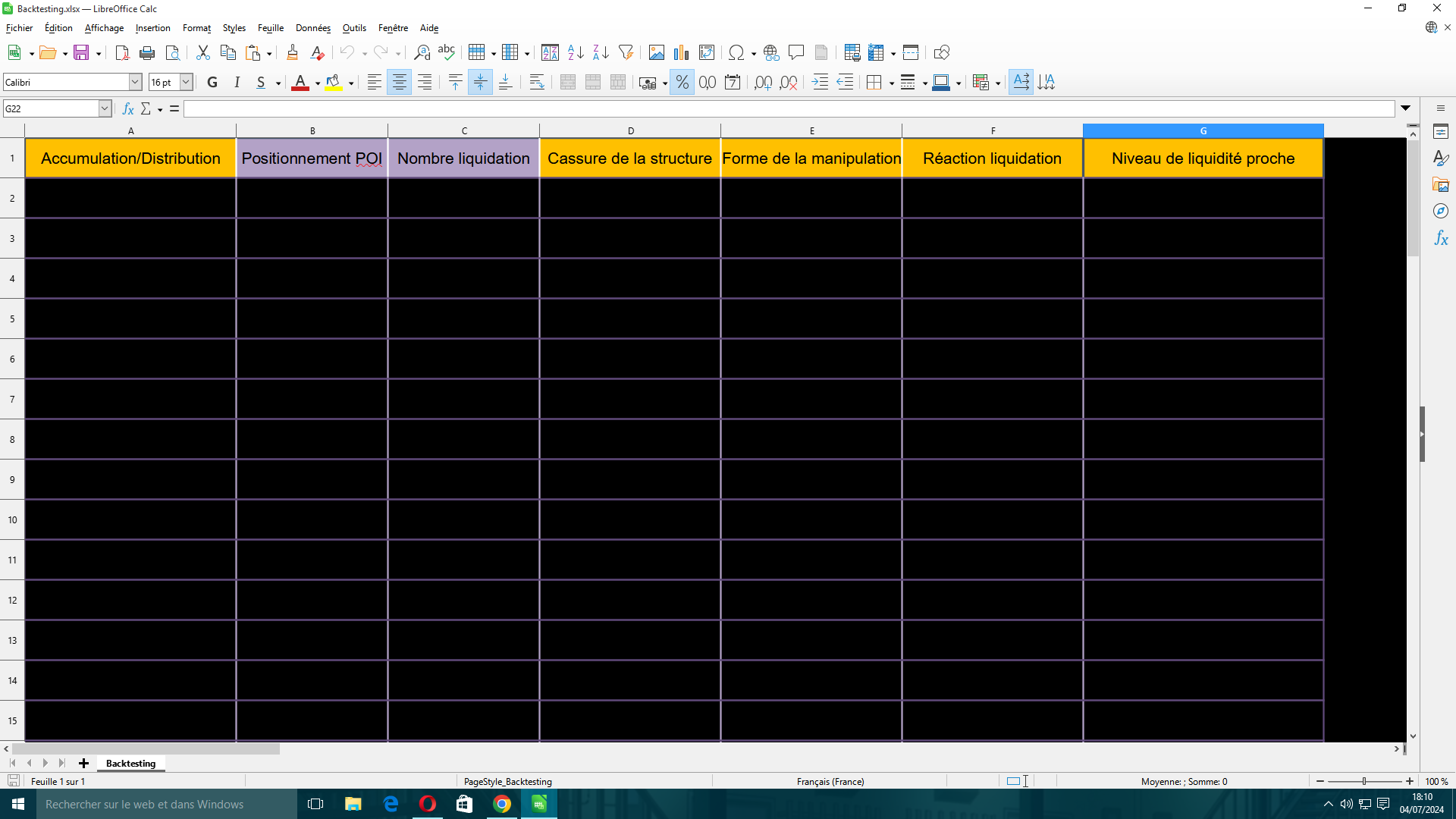The height and width of the screenshot is (819, 1456).
Task: Expand the formula bar arrow
Action: tap(1406, 108)
